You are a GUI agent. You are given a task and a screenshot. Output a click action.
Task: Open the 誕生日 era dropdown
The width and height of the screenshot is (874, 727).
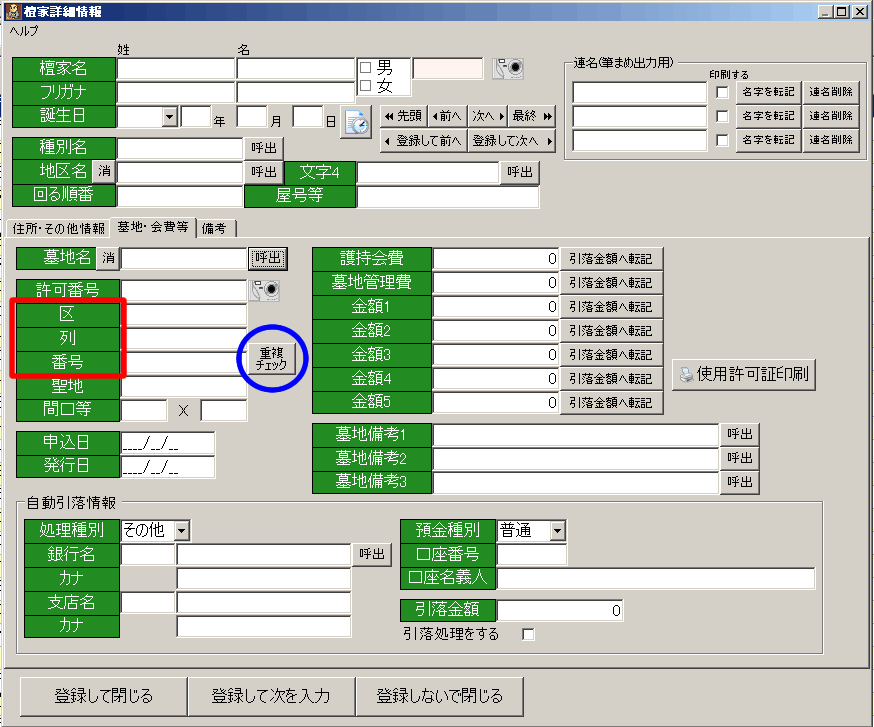click(x=170, y=117)
